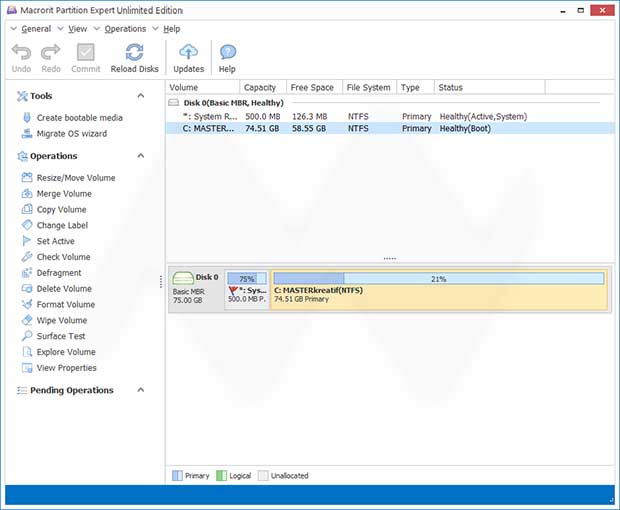Screen dimensions: 620x510
Task: Click the bottom-right window resize grip
Action: 611,501
